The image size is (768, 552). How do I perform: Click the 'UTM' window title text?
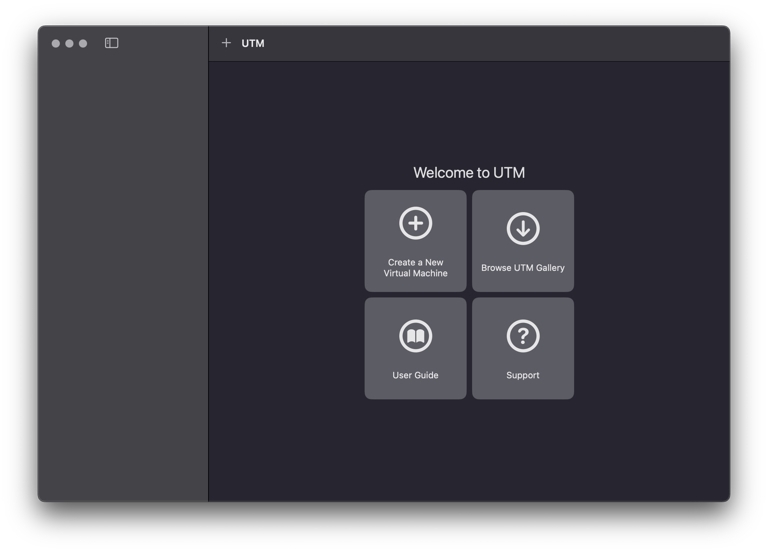tap(253, 43)
